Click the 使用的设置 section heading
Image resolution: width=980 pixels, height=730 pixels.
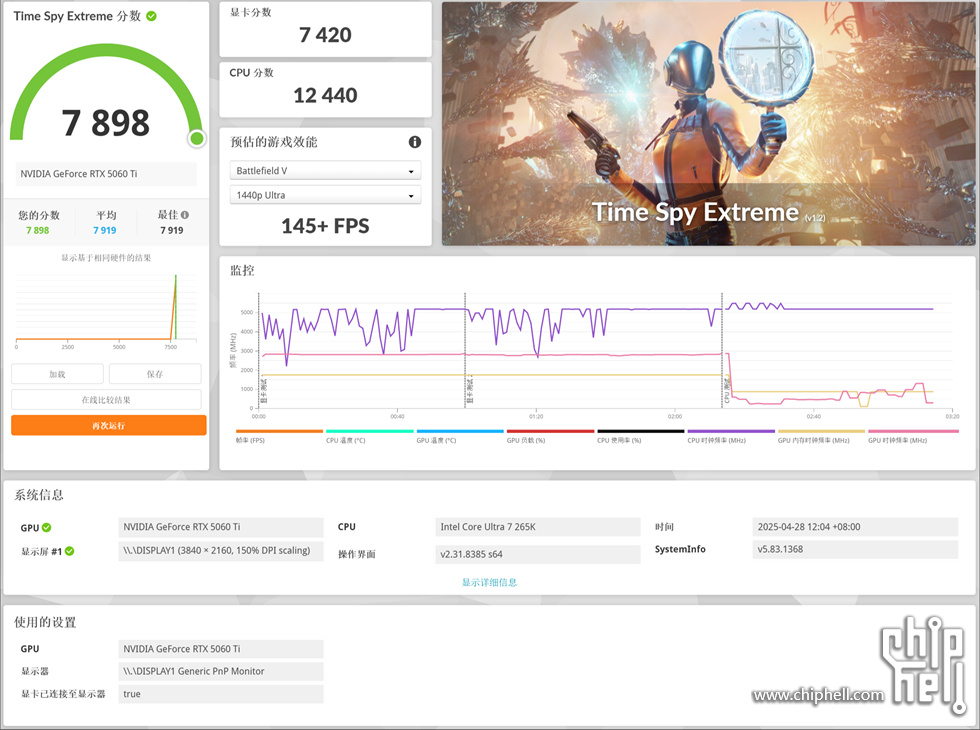pyautogui.click(x=45, y=622)
